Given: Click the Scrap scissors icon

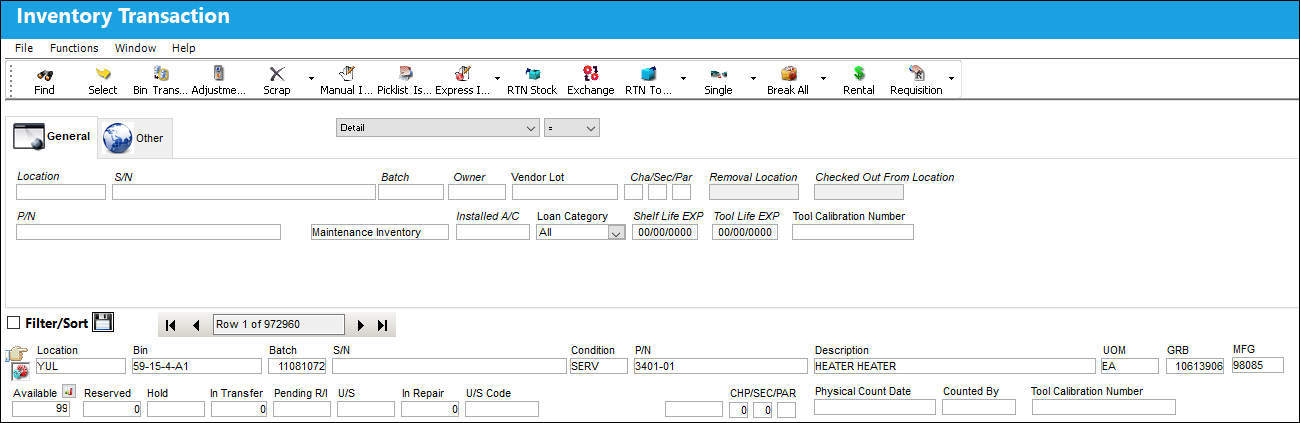Looking at the screenshot, I should tap(277, 74).
